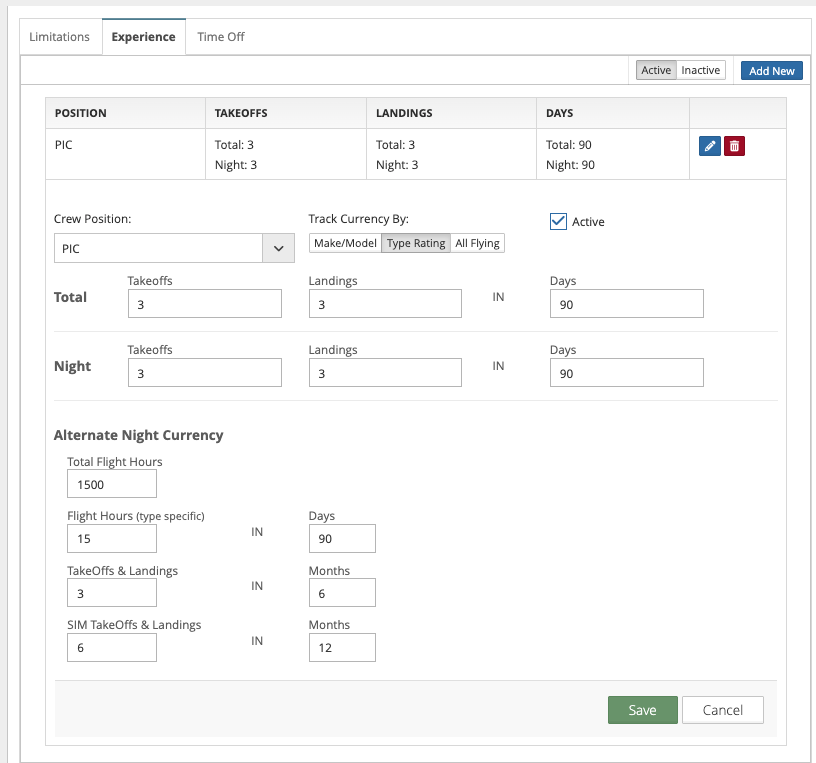Viewport: 816px width, 763px height.
Task: Focus the Total Takeoffs field
Action: [x=205, y=304]
